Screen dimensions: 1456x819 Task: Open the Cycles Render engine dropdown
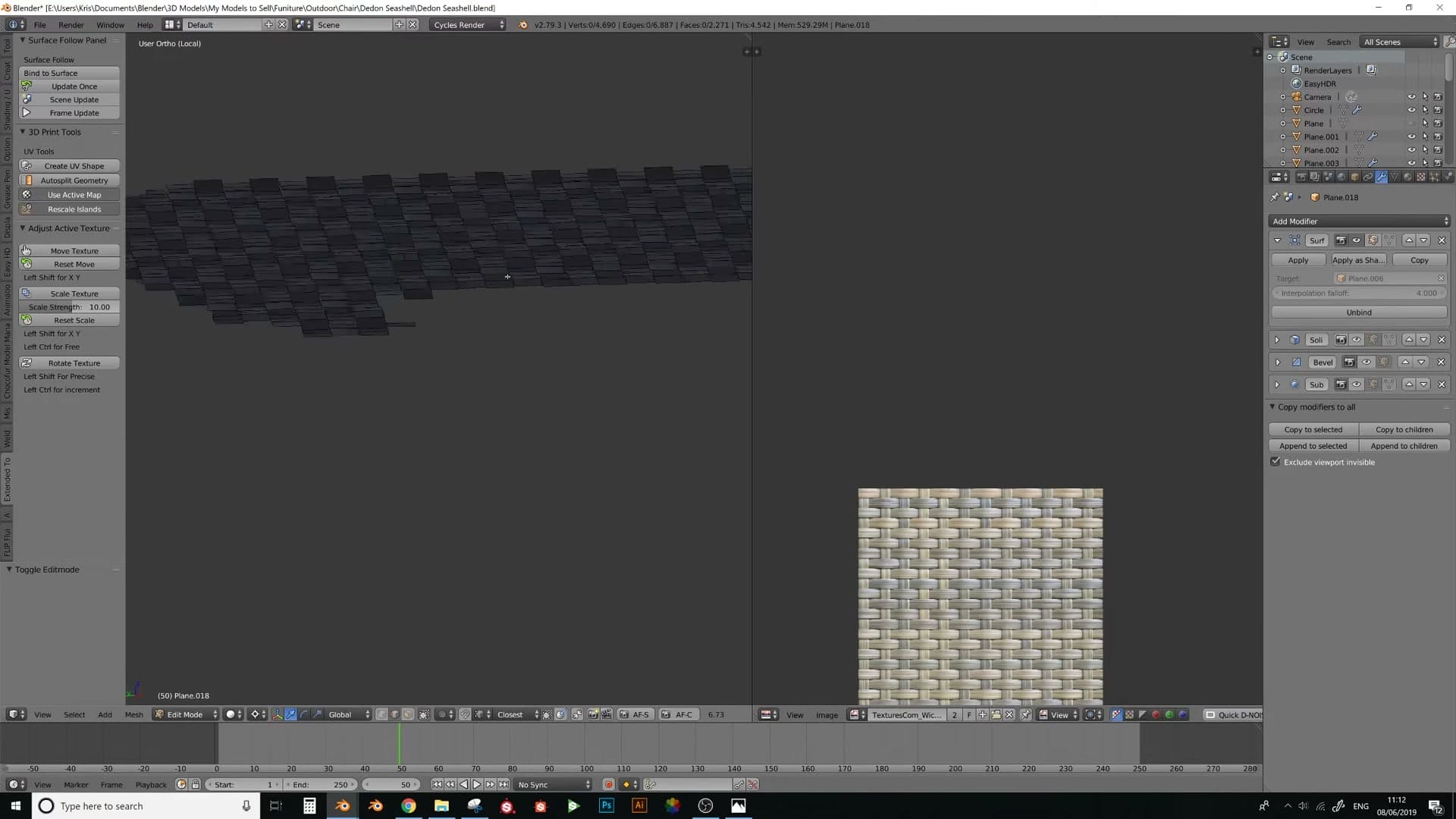click(x=468, y=25)
